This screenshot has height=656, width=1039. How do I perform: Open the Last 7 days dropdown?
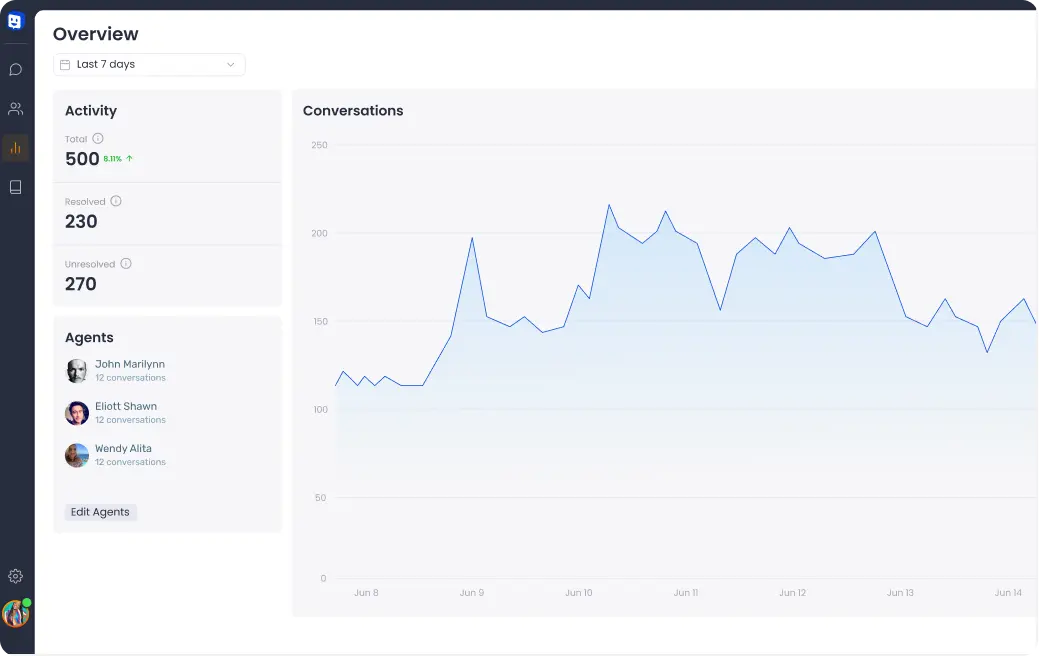click(148, 64)
